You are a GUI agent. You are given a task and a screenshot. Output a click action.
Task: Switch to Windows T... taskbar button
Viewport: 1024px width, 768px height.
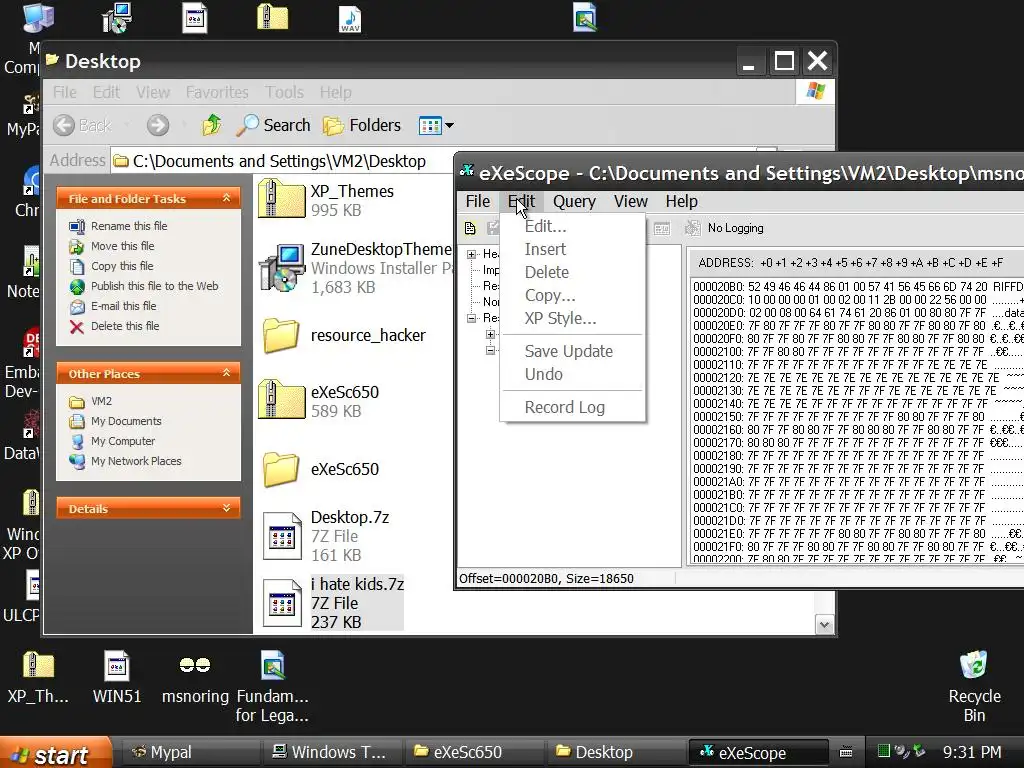pyautogui.click(x=330, y=752)
